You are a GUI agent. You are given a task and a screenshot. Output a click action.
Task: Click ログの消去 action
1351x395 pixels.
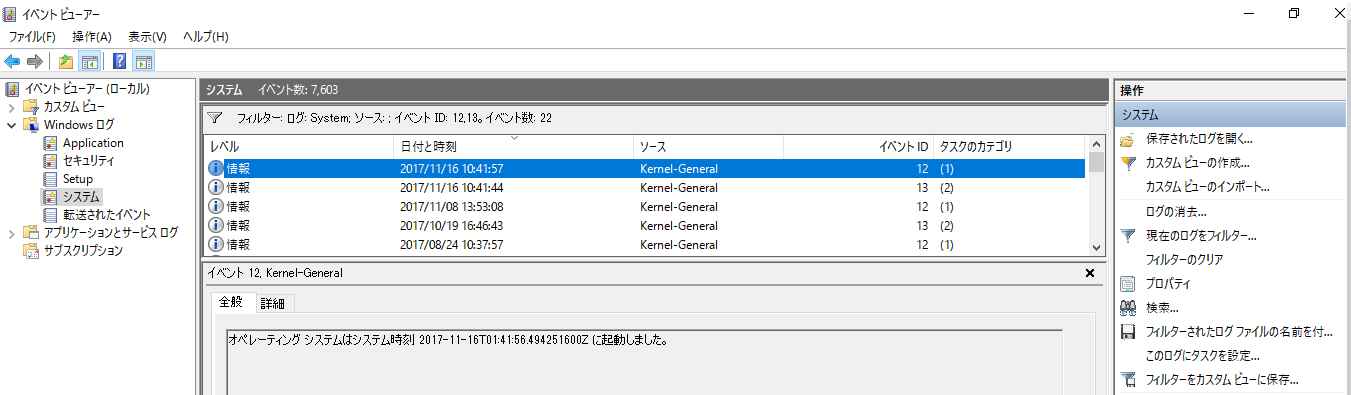click(1176, 212)
